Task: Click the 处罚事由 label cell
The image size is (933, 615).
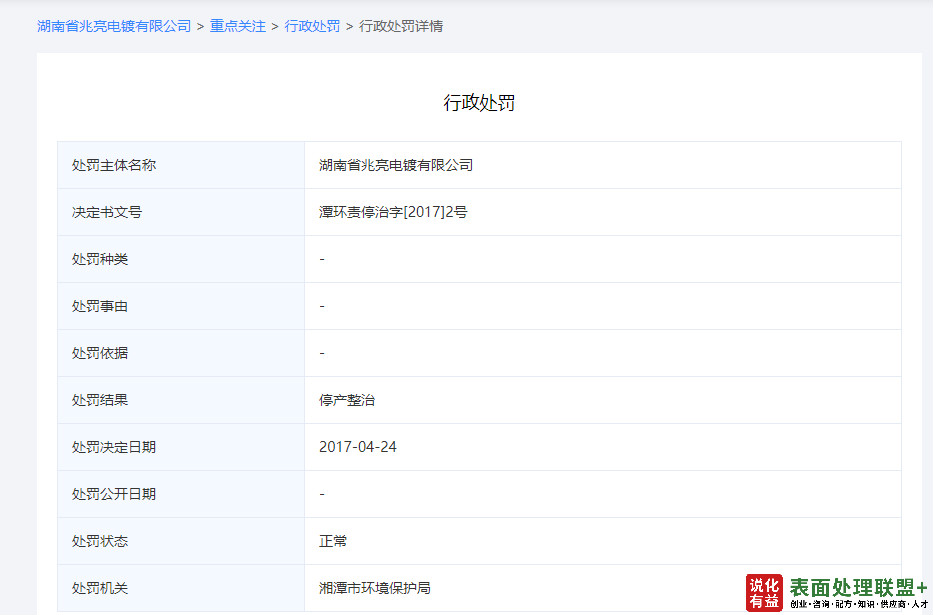Action: tap(181, 306)
